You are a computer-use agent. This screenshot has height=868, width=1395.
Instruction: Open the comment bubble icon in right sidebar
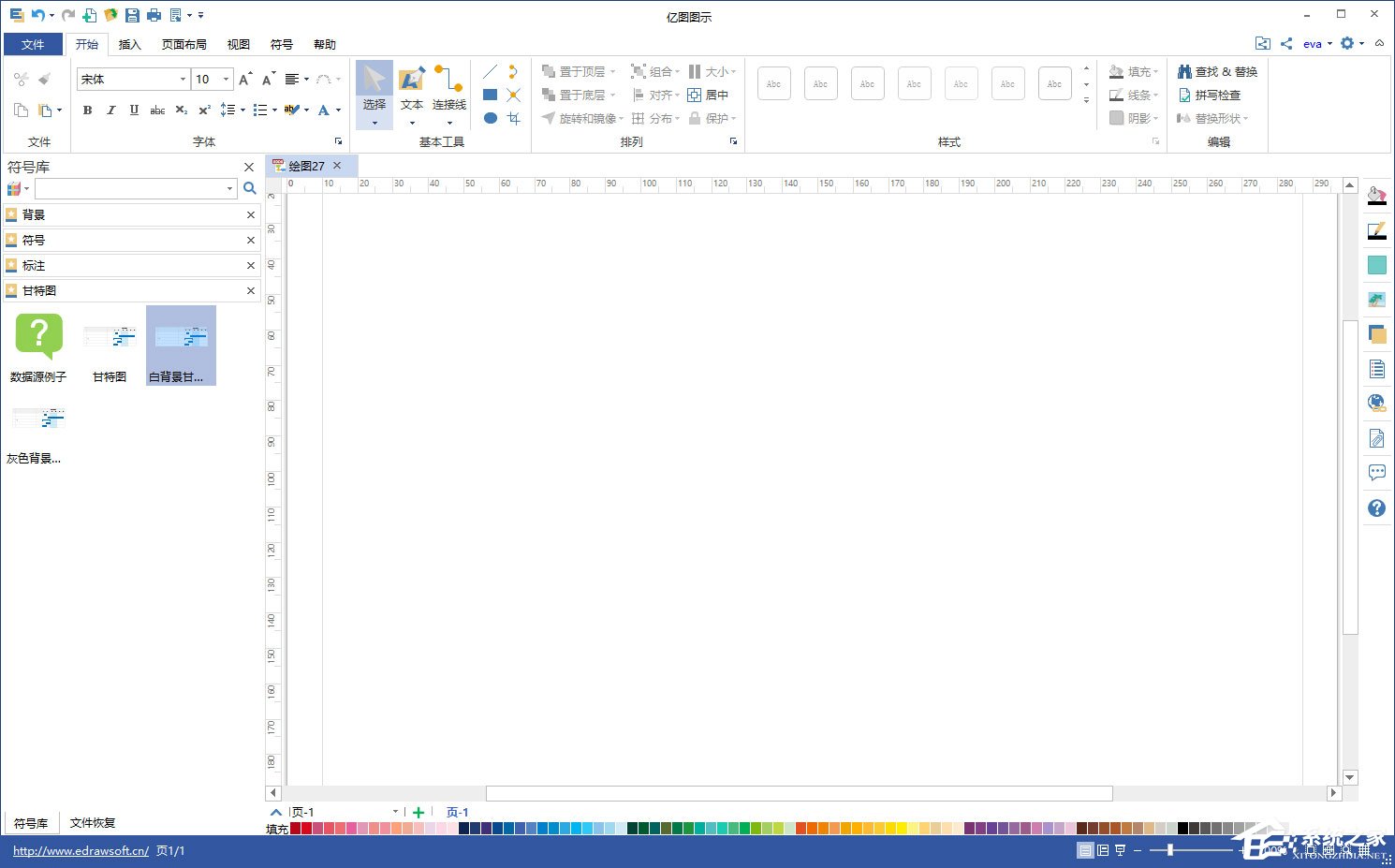[x=1376, y=473]
